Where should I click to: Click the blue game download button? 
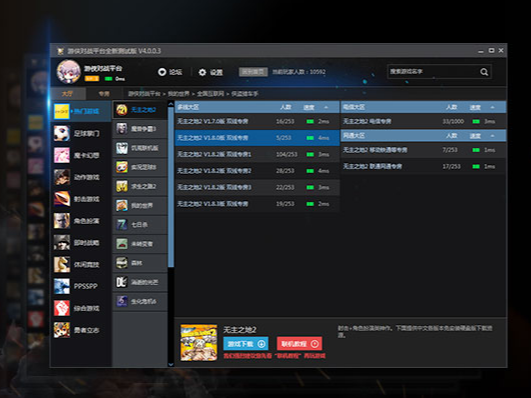[246, 344]
